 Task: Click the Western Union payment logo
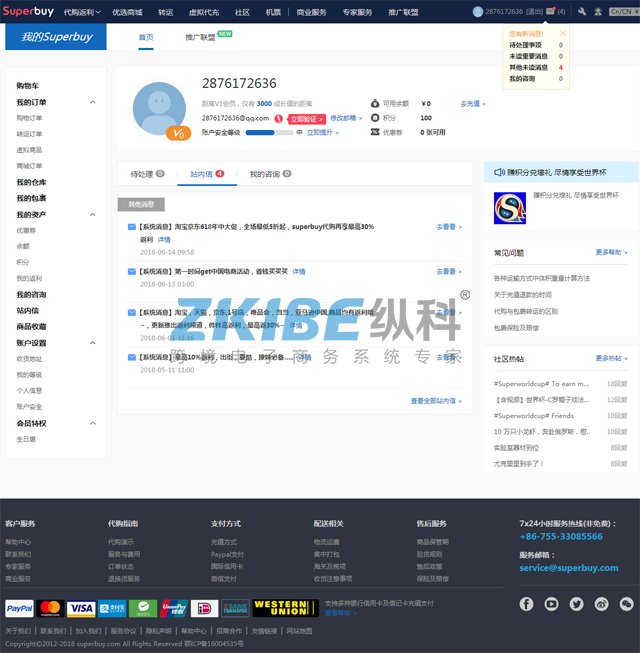[286, 608]
